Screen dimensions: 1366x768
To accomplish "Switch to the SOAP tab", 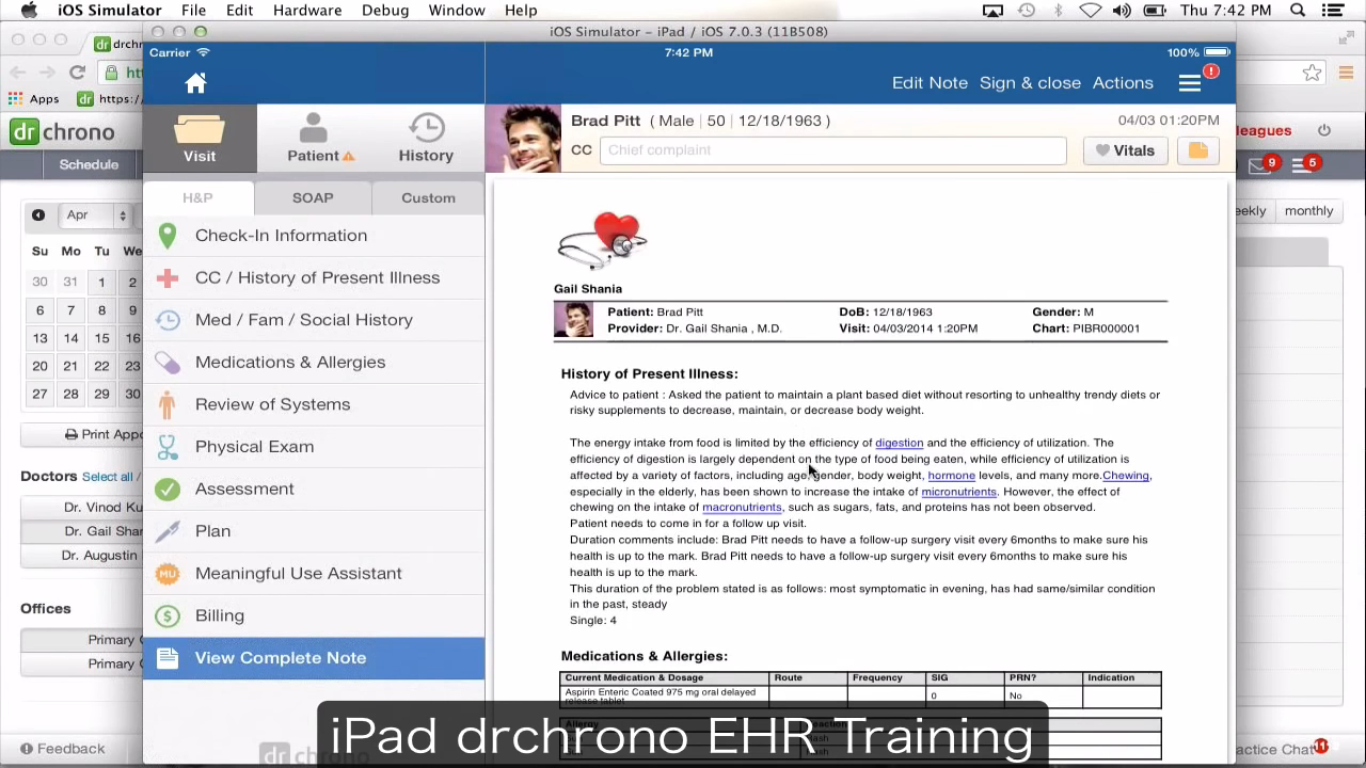I will (x=313, y=198).
